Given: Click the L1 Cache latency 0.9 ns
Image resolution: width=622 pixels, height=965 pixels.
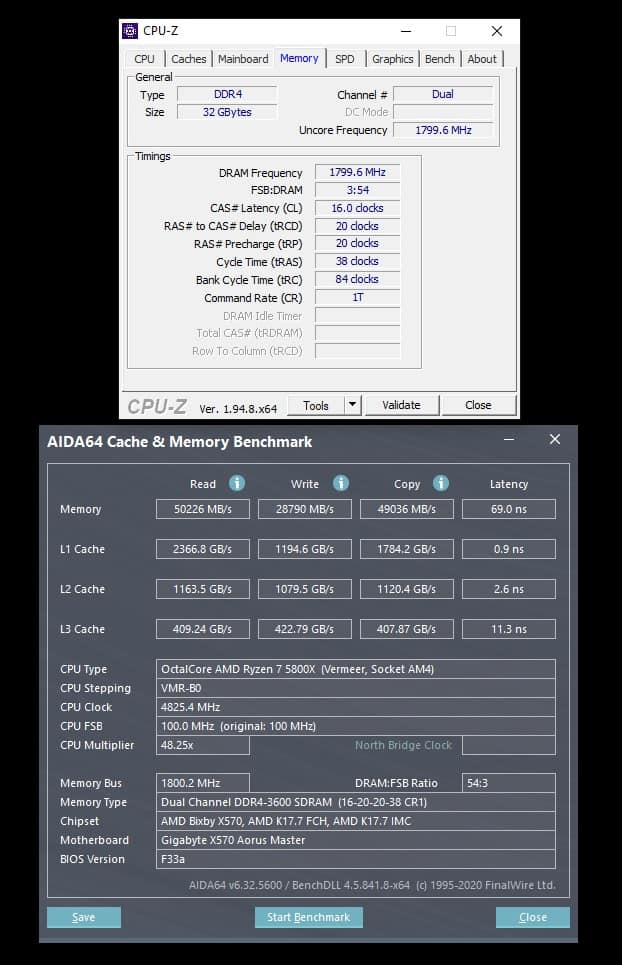Looking at the screenshot, I should tap(509, 549).
